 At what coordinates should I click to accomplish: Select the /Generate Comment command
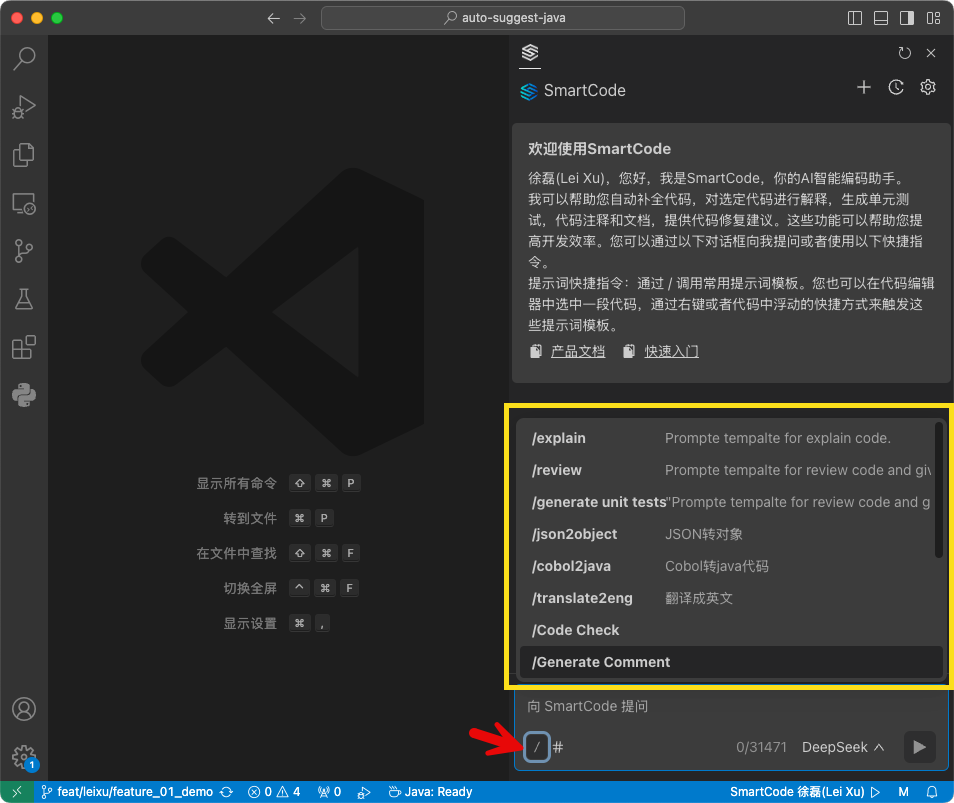pyautogui.click(x=731, y=662)
